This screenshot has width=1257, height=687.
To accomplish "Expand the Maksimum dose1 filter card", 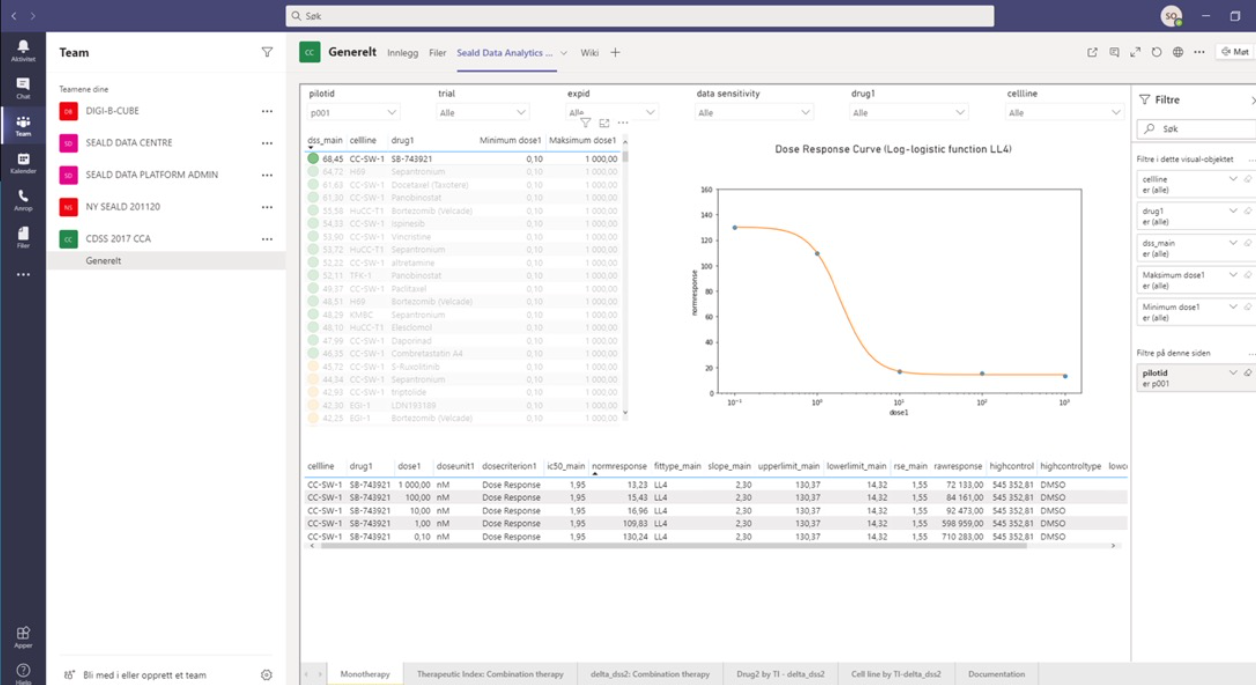I will pyautogui.click(x=1233, y=275).
